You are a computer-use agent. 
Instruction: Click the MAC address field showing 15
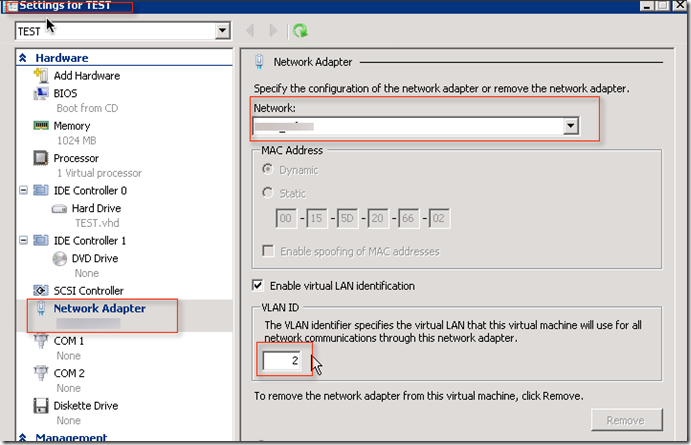coord(316,218)
